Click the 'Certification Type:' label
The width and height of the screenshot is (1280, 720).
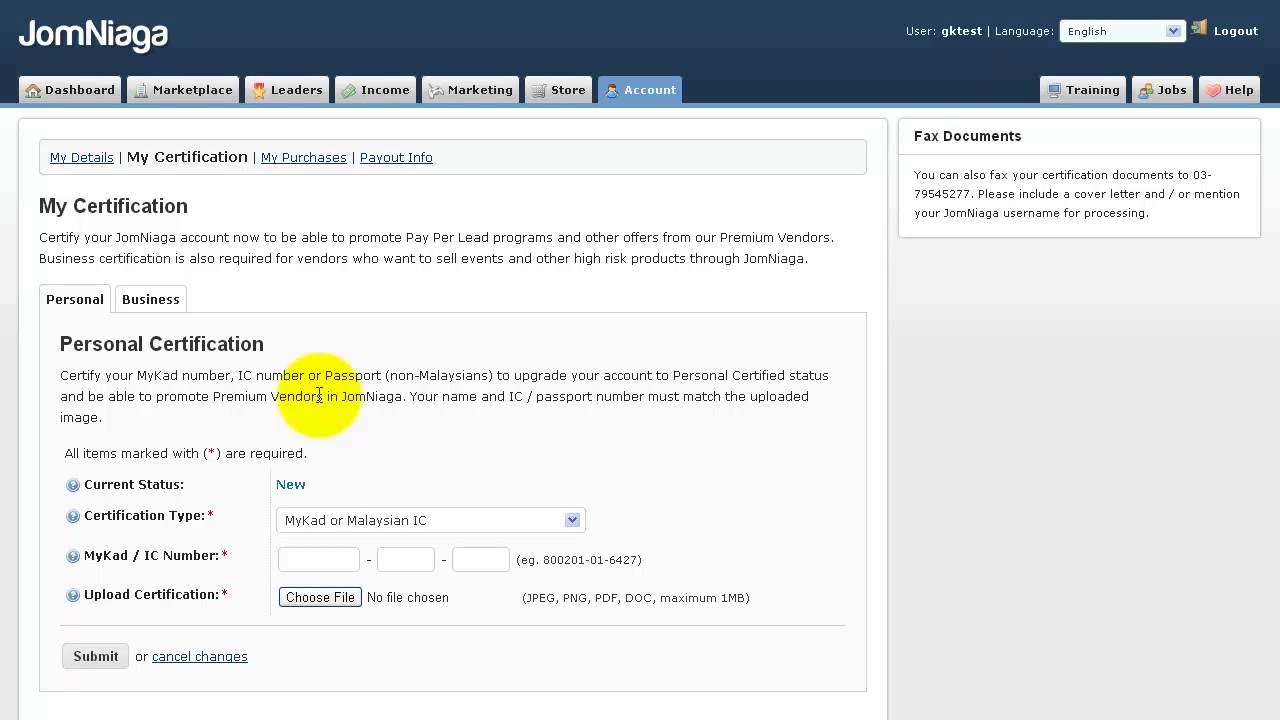145,515
